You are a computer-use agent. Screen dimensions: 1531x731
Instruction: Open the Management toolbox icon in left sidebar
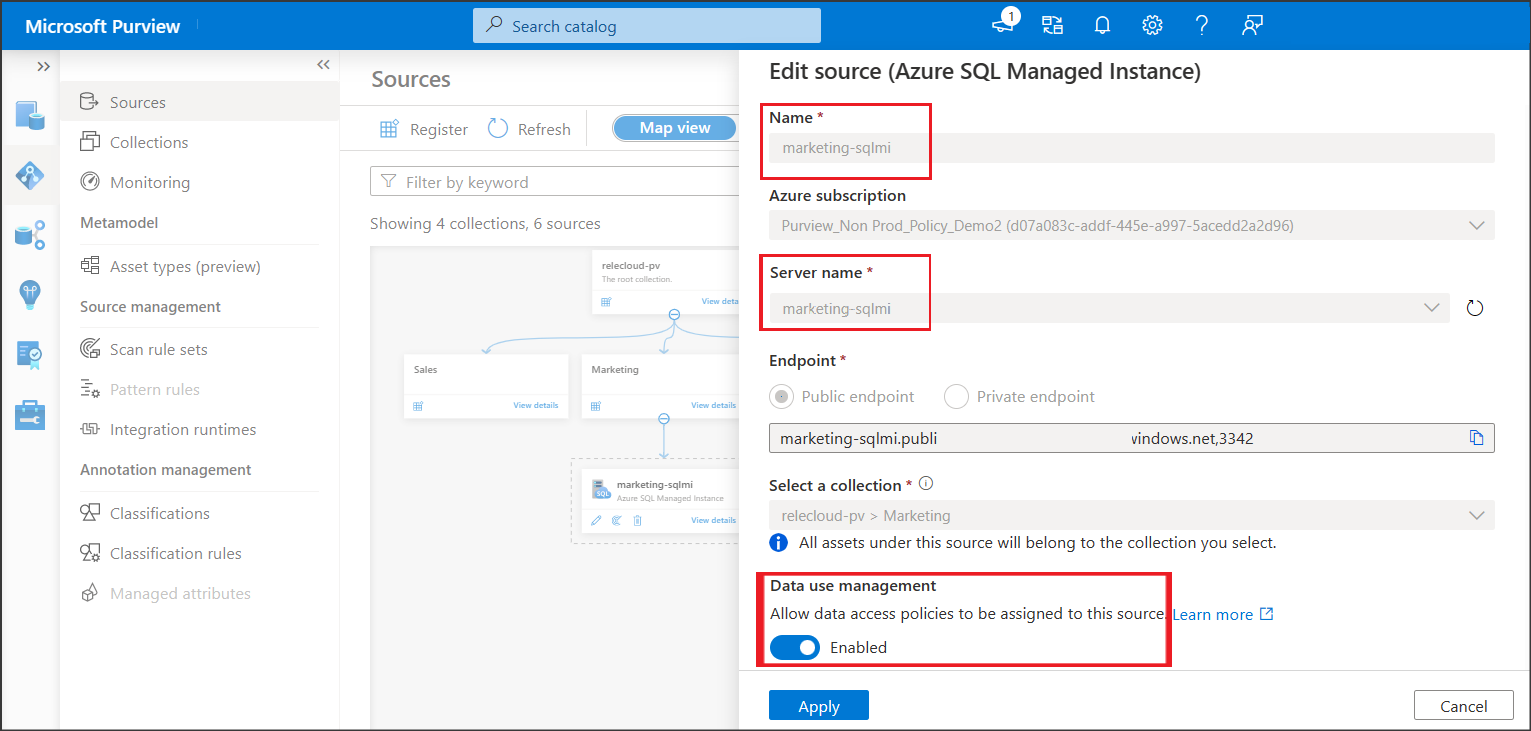pyautogui.click(x=30, y=414)
